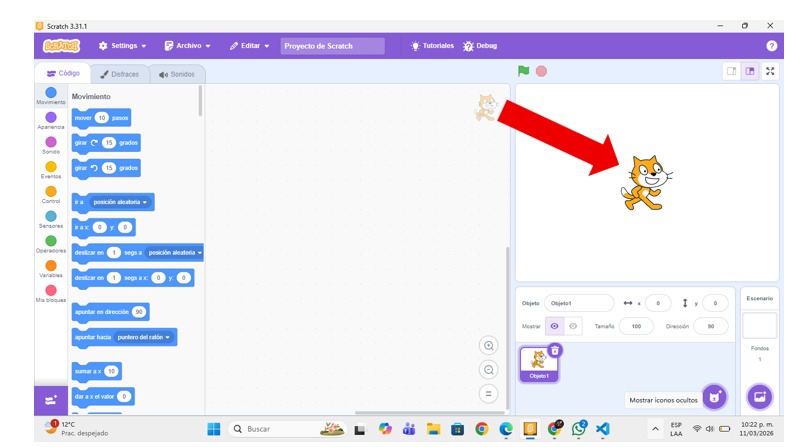Viewport: 790px width, 447px height.
Task: Open the Editar menu
Action: pos(249,46)
